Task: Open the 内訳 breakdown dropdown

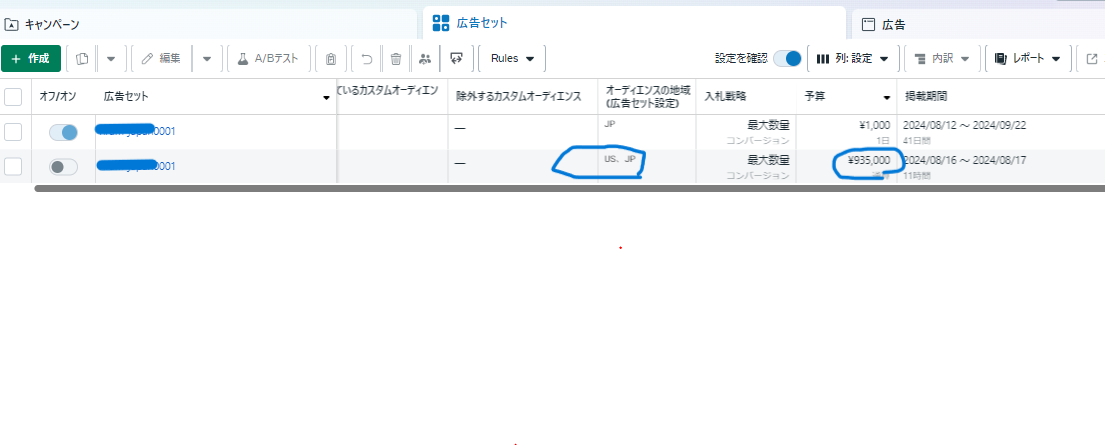Action: [x=942, y=59]
